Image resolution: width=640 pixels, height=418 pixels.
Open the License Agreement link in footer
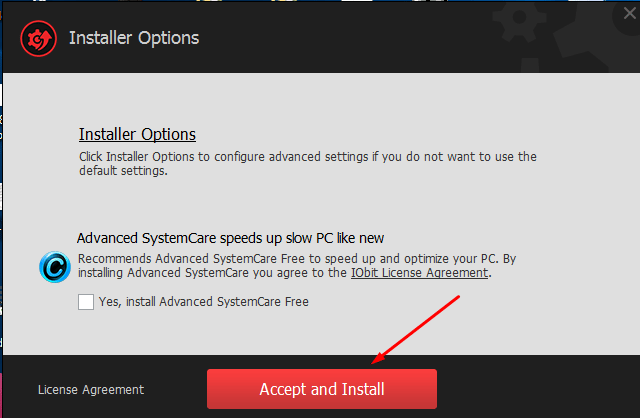pyautogui.click(x=91, y=389)
